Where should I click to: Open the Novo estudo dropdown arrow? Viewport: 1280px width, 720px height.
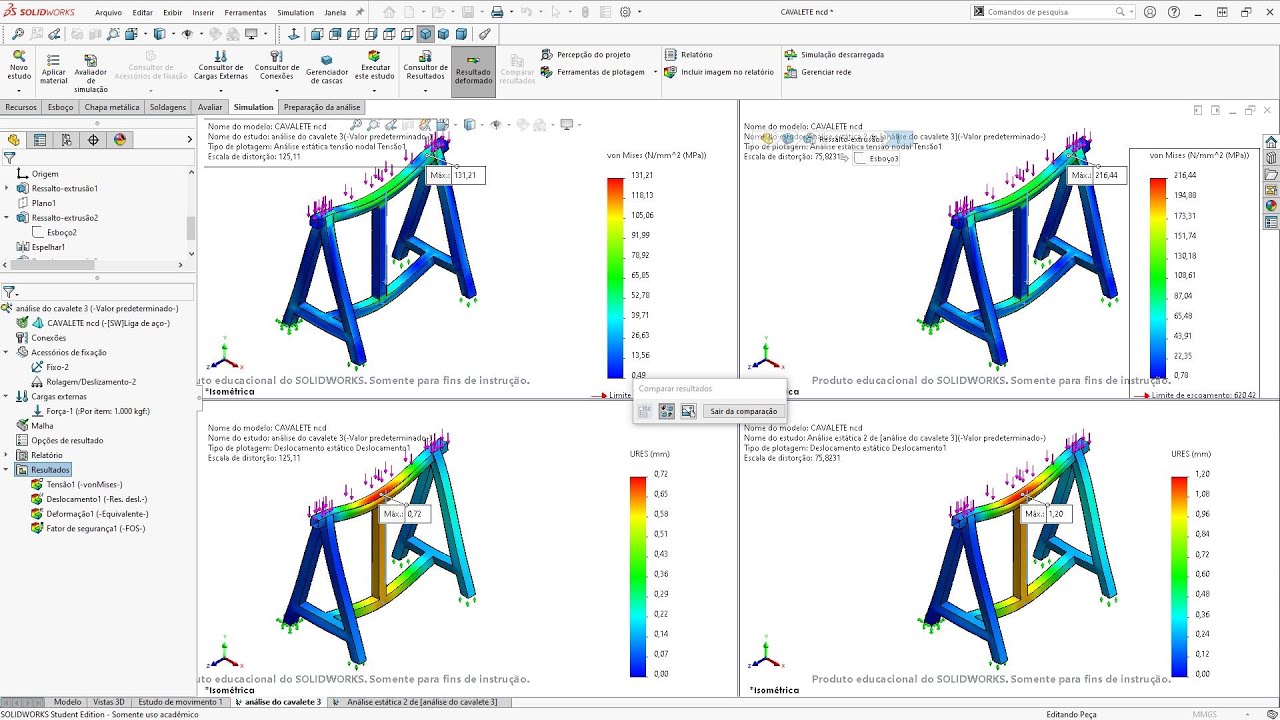click(x=19, y=89)
